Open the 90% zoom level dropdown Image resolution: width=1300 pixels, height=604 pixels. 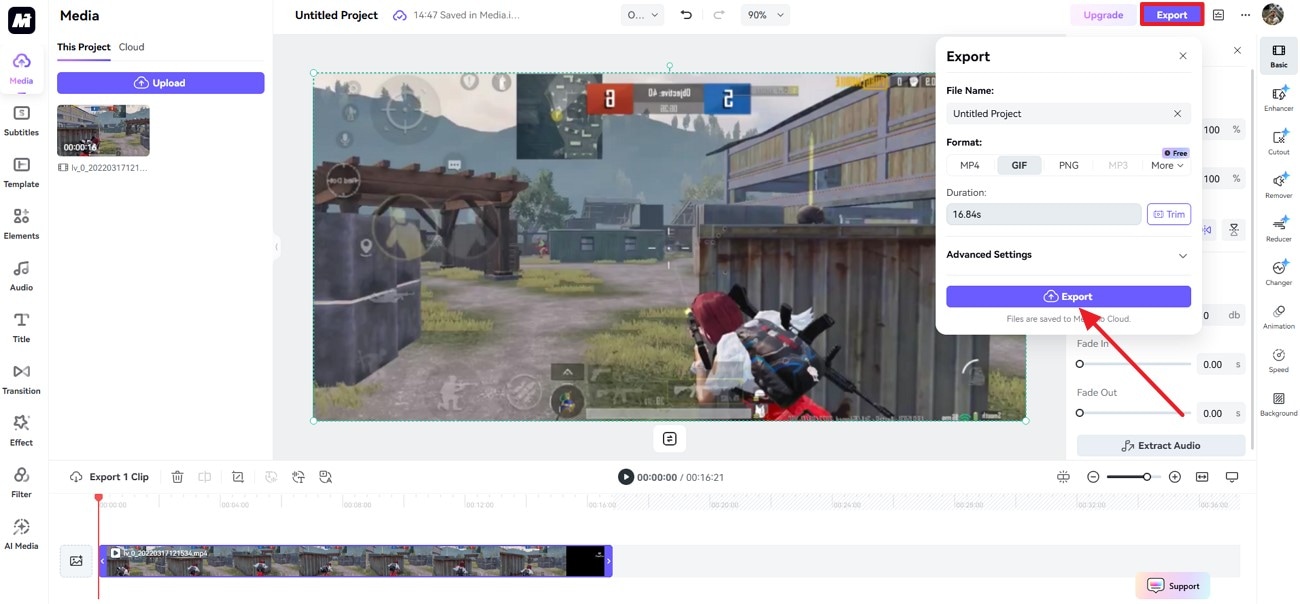click(x=765, y=15)
